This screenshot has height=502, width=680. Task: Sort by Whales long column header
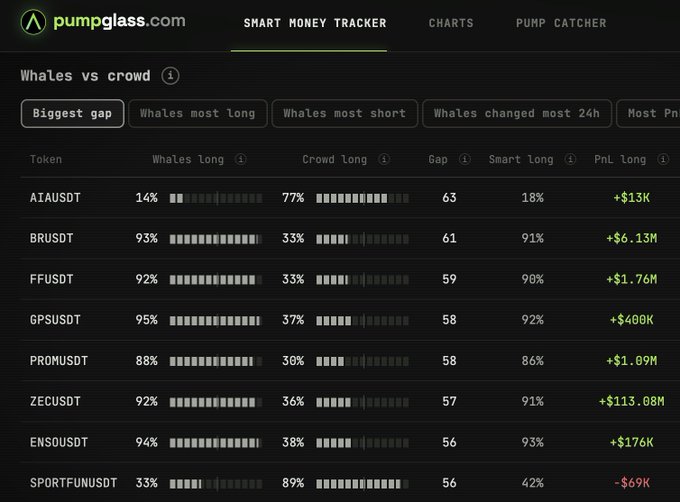[x=188, y=160]
